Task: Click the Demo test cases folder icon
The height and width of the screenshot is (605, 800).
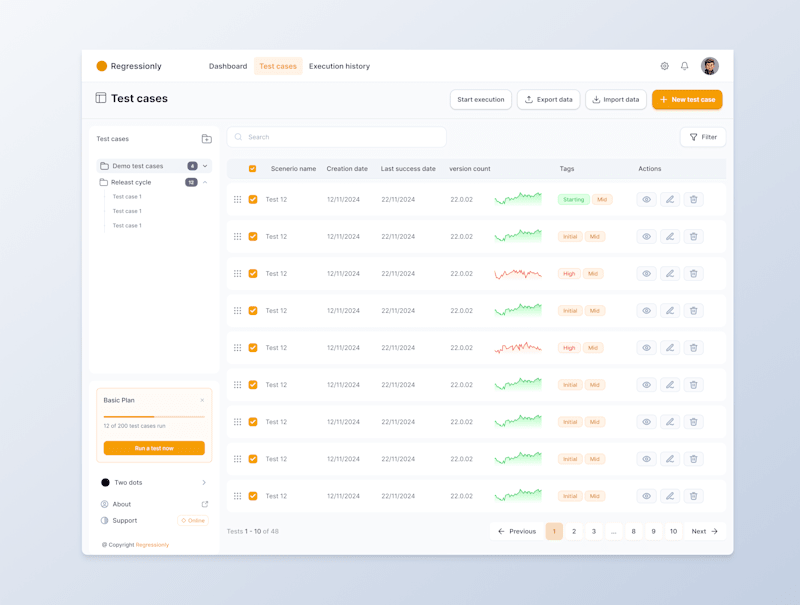Action: click(x=104, y=166)
